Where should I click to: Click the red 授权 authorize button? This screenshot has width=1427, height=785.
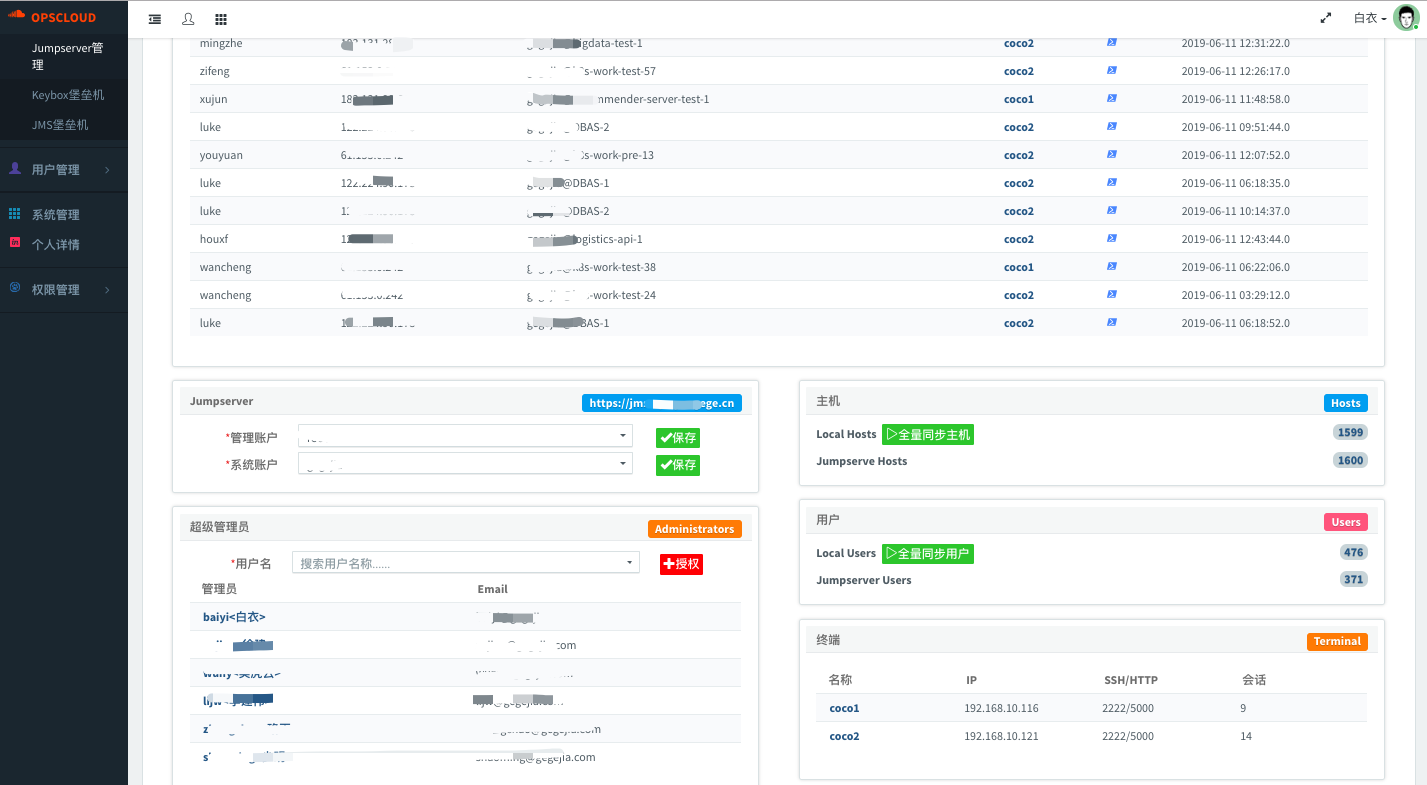point(681,564)
